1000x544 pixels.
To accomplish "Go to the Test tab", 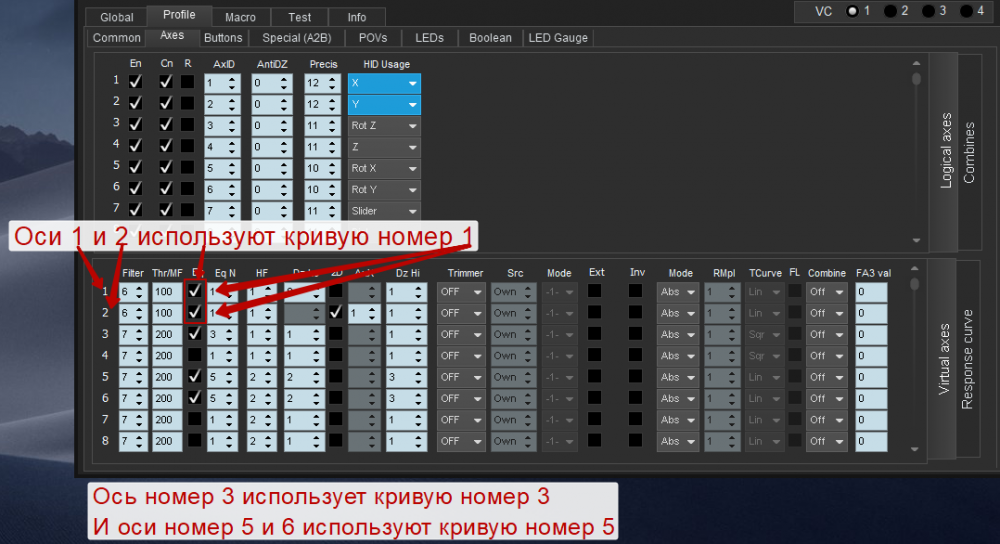I will 299,17.
